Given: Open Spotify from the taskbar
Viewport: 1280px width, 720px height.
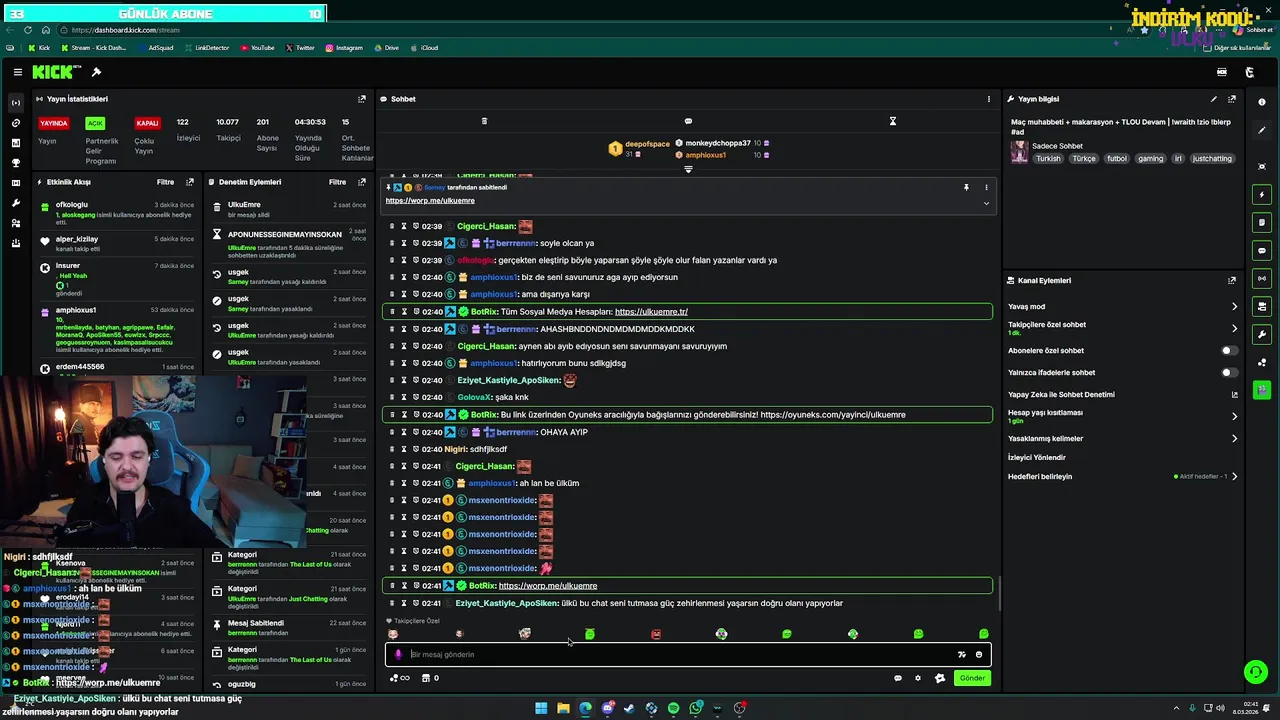Looking at the screenshot, I should pyautogui.click(x=673, y=708).
